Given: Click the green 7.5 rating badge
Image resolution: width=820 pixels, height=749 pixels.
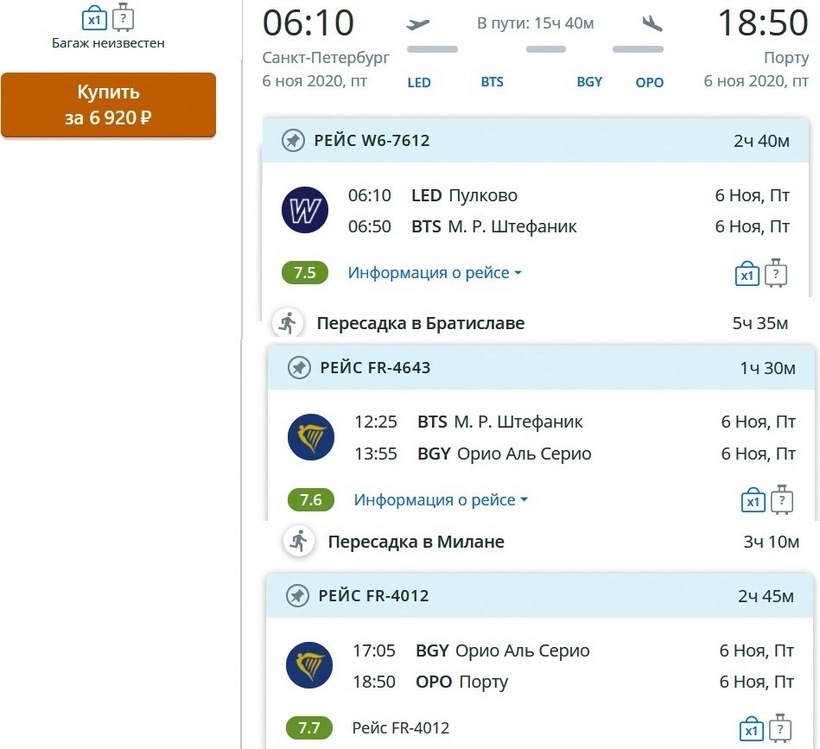Looking at the screenshot, I should [305, 273].
